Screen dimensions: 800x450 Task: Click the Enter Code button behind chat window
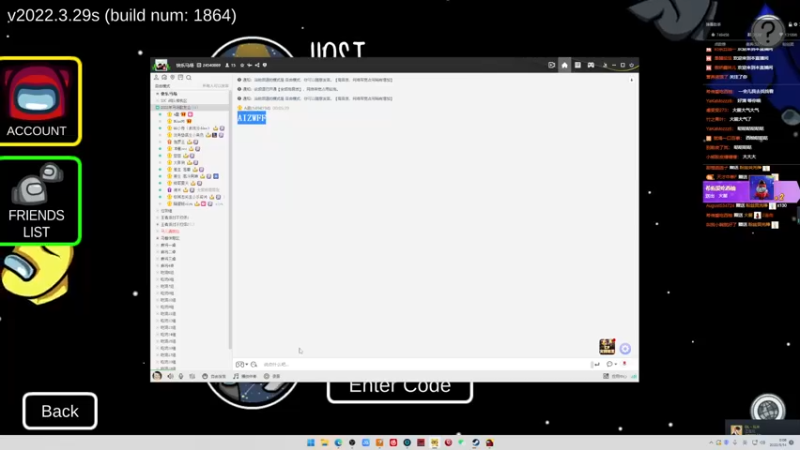pyautogui.click(x=399, y=390)
